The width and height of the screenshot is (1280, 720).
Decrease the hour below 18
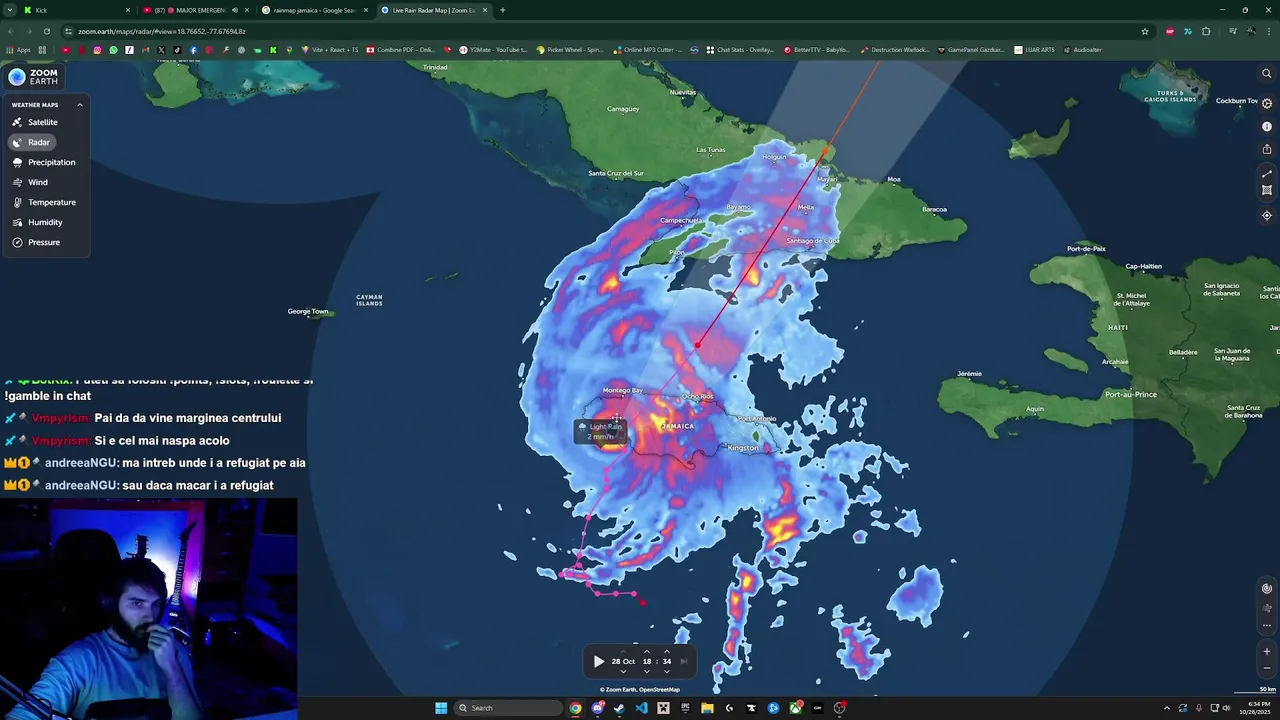[x=646, y=672]
